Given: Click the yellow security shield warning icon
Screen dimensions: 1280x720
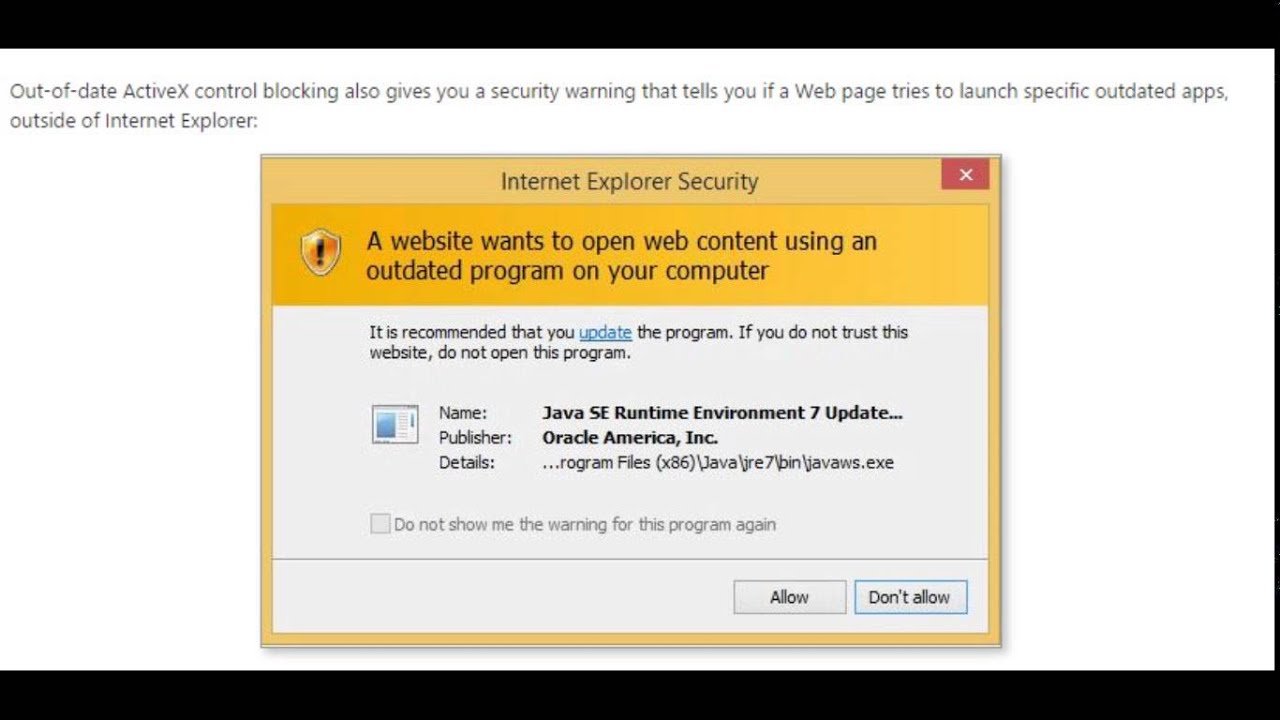Looking at the screenshot, I should point(321,252).
